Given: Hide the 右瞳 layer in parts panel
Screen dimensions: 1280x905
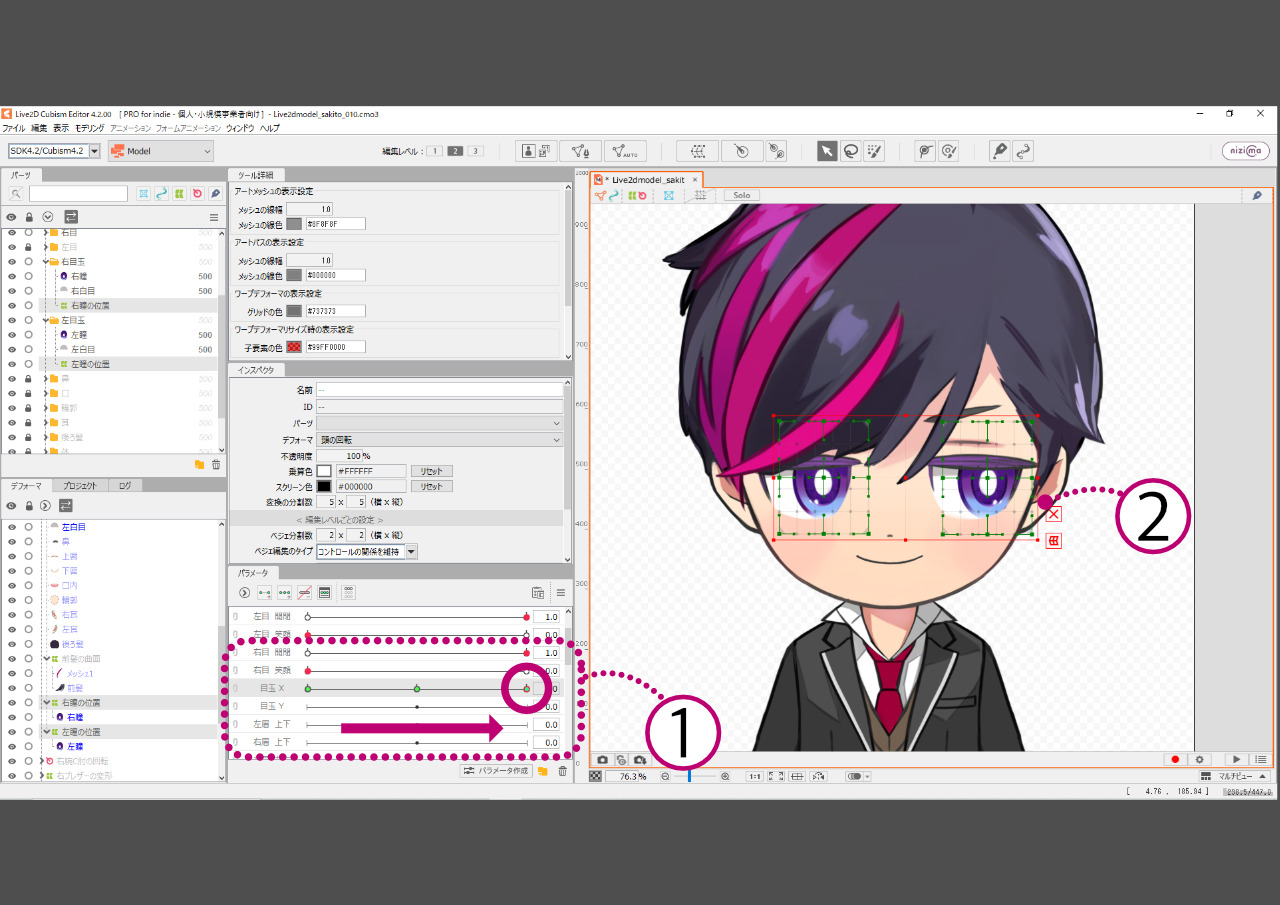Looking at the screenshot, I should click(12, 276).
